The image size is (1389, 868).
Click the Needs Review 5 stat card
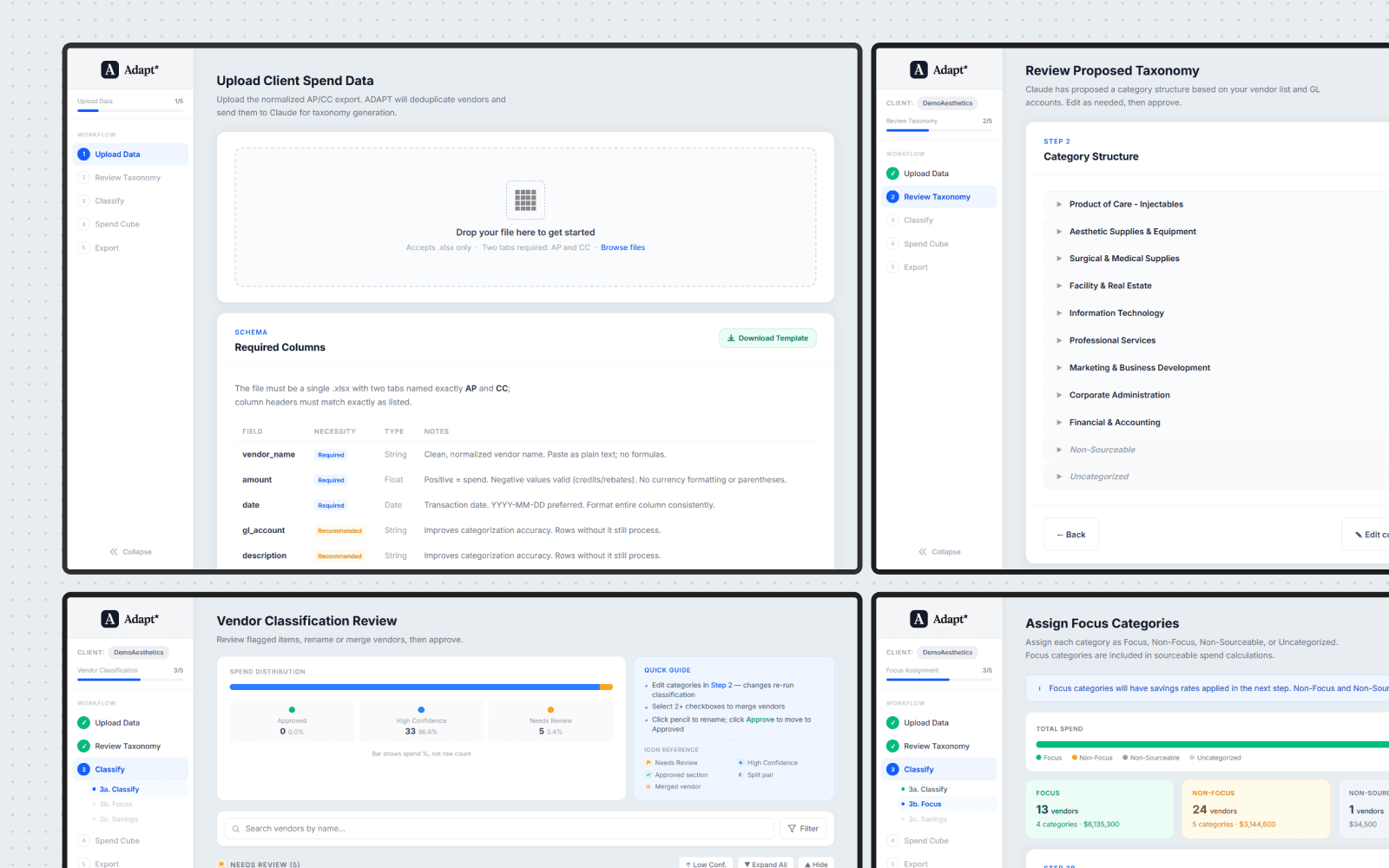(550, 721)
